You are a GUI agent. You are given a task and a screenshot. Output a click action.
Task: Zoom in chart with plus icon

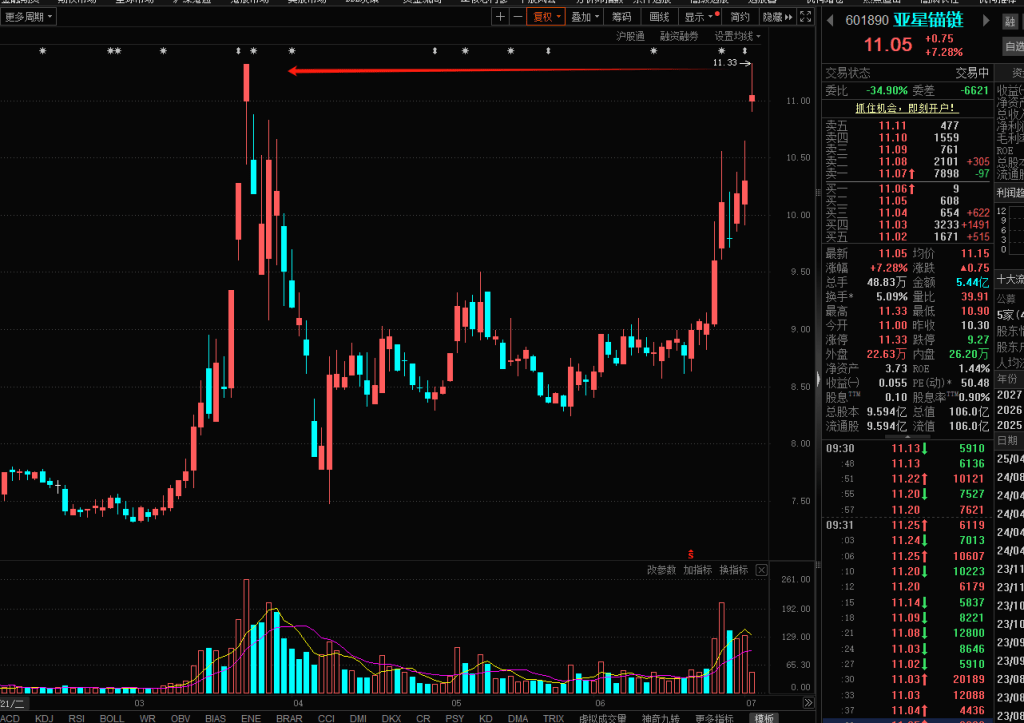pyautogui.click(x=500, y=17)
